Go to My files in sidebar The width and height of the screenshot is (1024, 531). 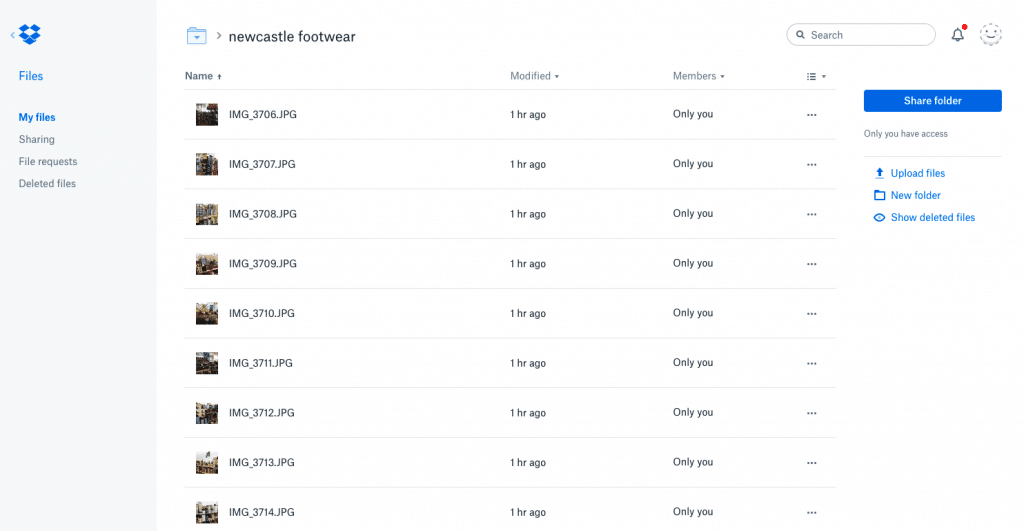pyautogui.click(x=37, y=117)
